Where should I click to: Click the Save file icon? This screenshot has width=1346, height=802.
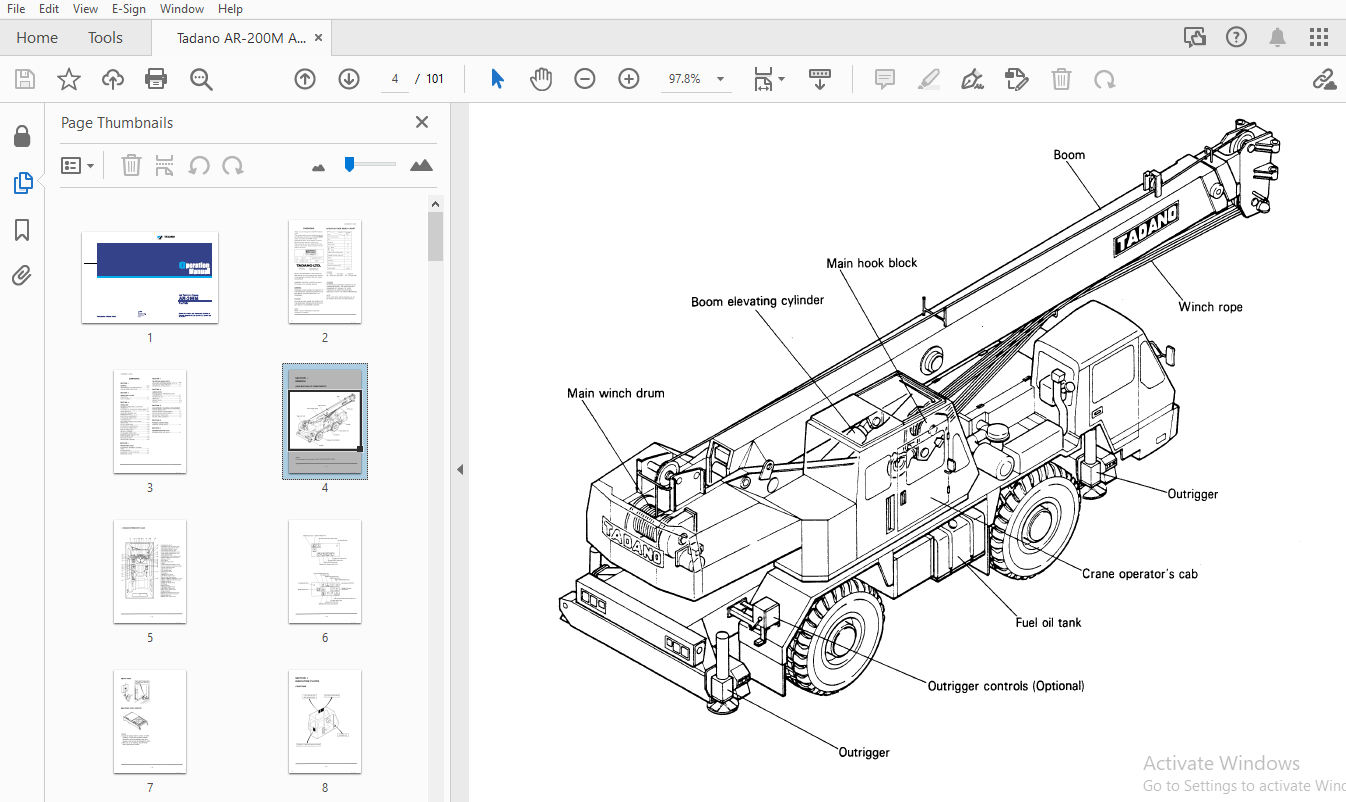pos(25,79)
